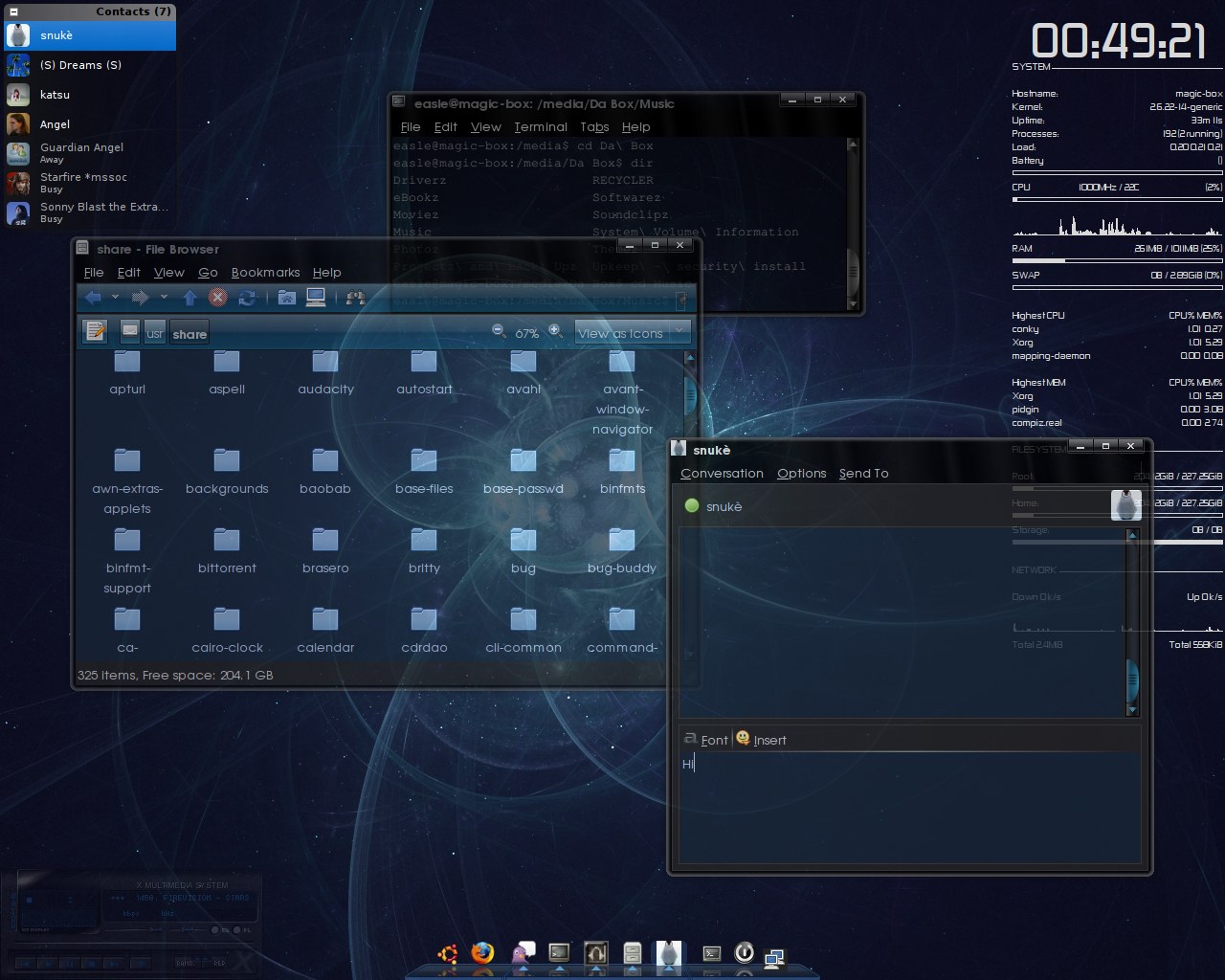1225x980 pixels.
Task: Go up to the parent folder
Action: tap(189, 298)
